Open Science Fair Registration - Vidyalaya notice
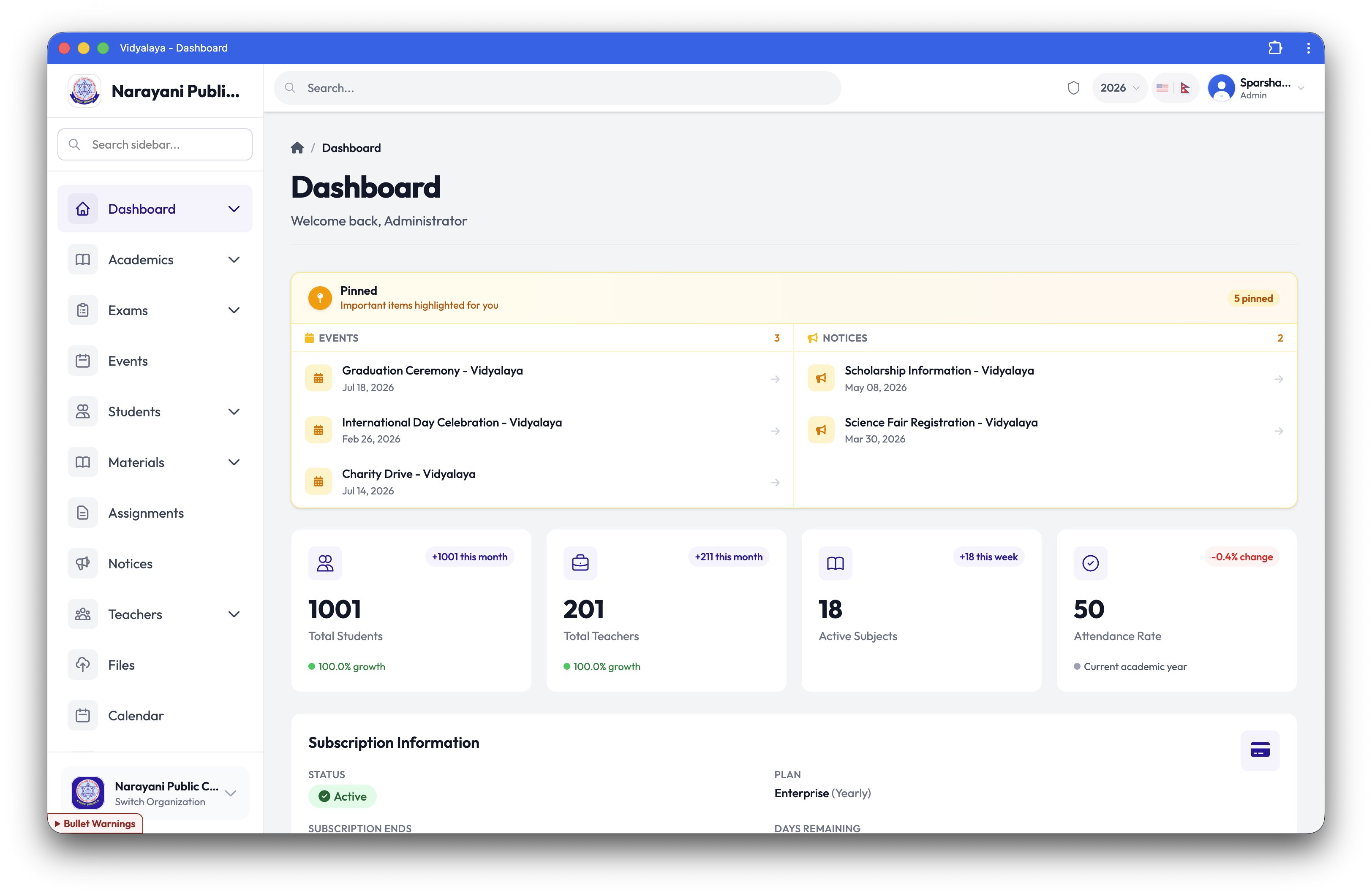The image size is (1372, 896). [1045, 430]
